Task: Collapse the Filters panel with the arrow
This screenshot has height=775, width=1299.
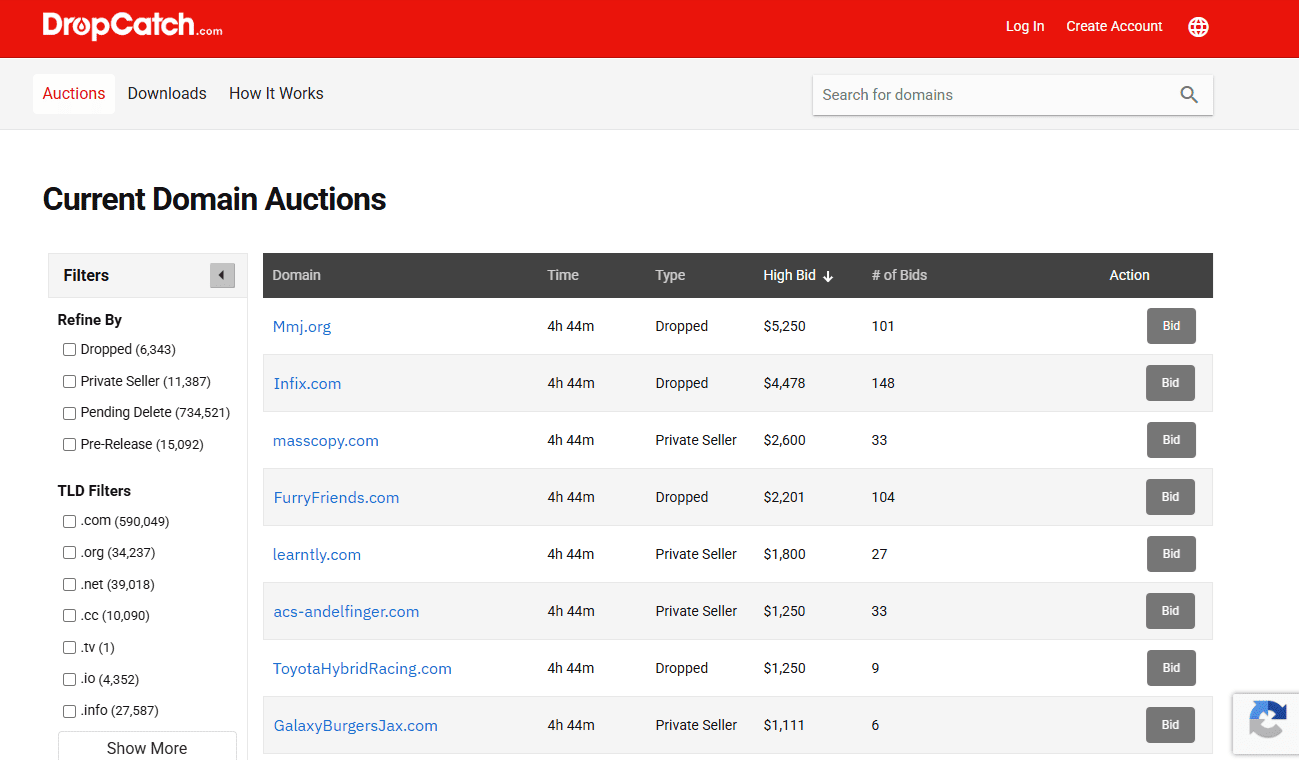Action: 222,275
